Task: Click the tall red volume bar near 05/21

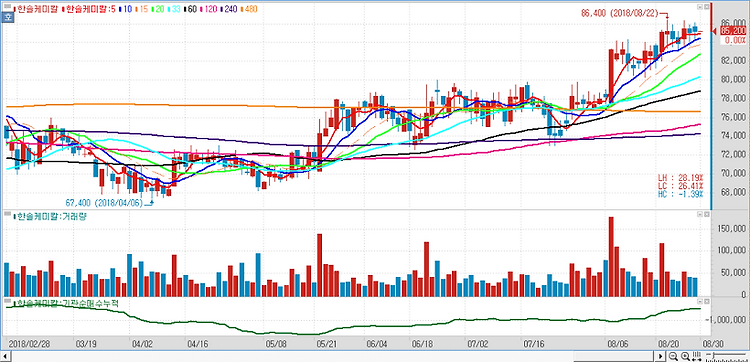Action: 320,265
